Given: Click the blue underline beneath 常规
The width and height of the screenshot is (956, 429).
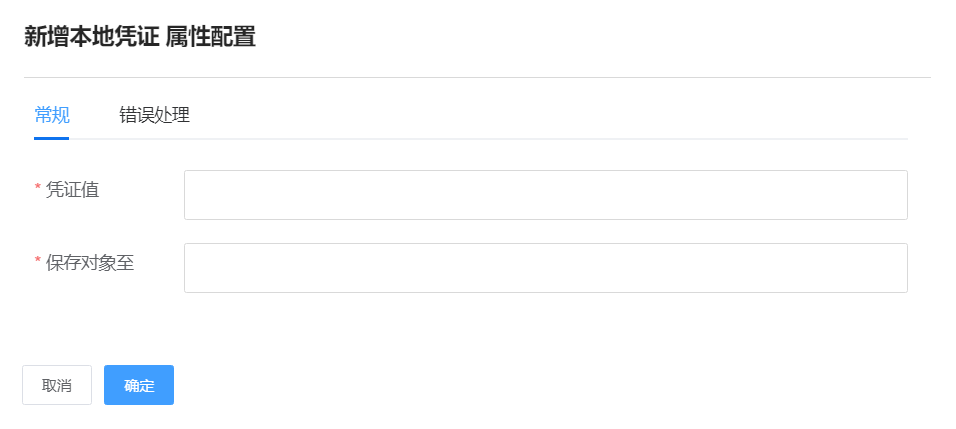Looking at the screenshot, I should (52, 138).
